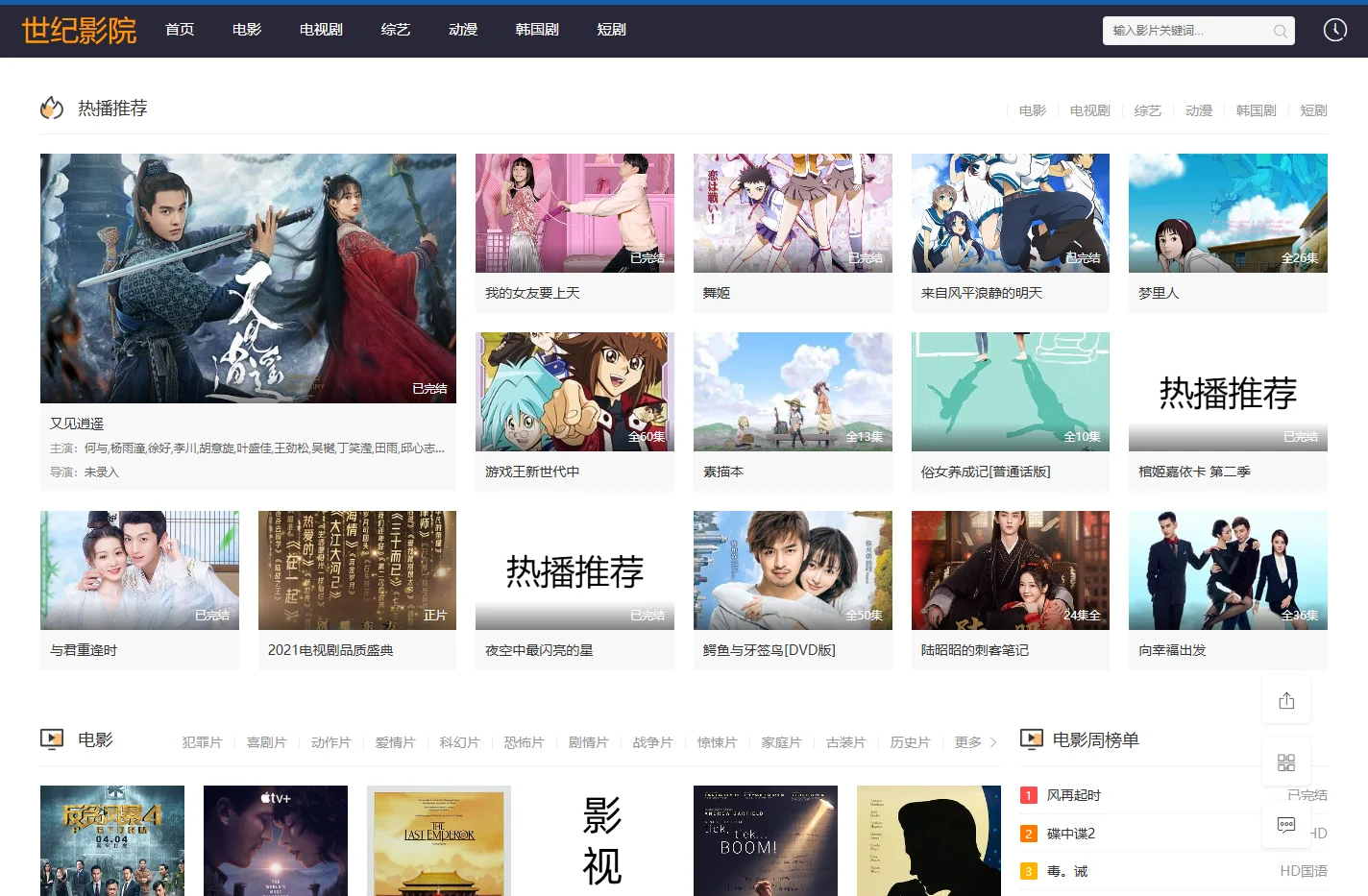The height and width of the screenshot is (896, 1368).
Task: Filter hot picks by 电视剧 tab
Action: 1090,110
